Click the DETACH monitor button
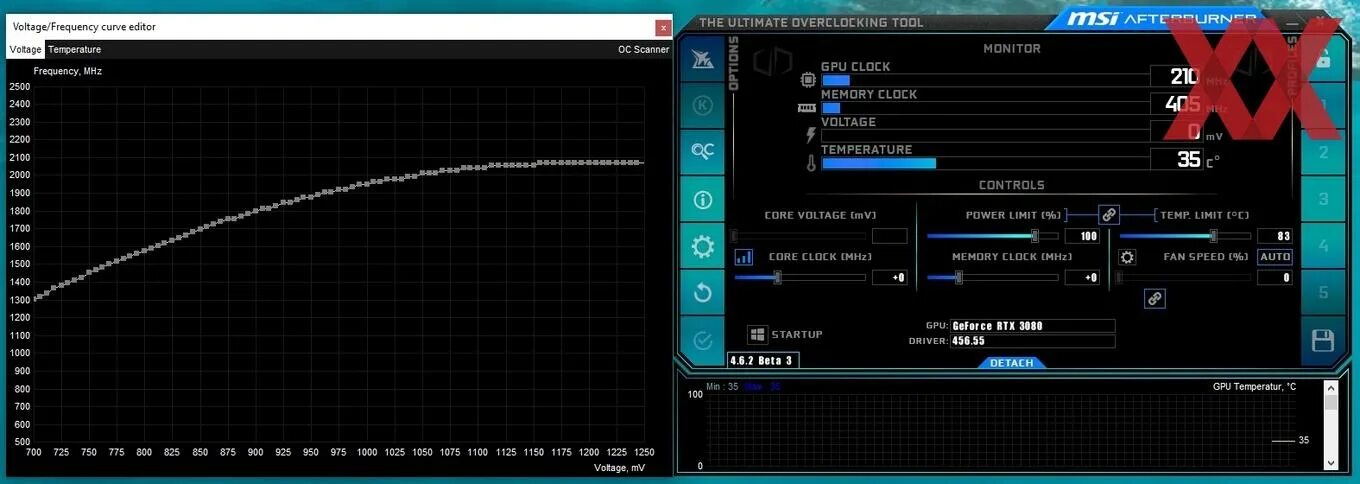This screenshot has height=484, width=1360. coord(1011,363)
